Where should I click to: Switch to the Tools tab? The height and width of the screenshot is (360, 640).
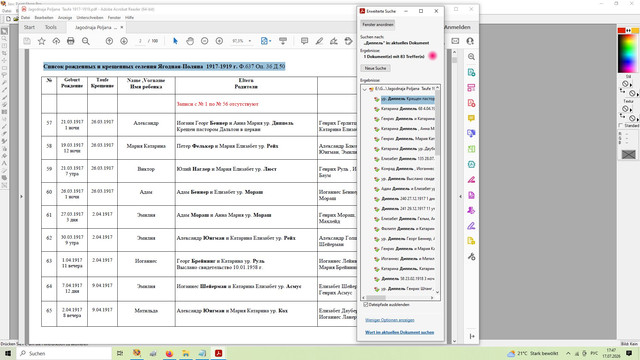pos(51,27)
